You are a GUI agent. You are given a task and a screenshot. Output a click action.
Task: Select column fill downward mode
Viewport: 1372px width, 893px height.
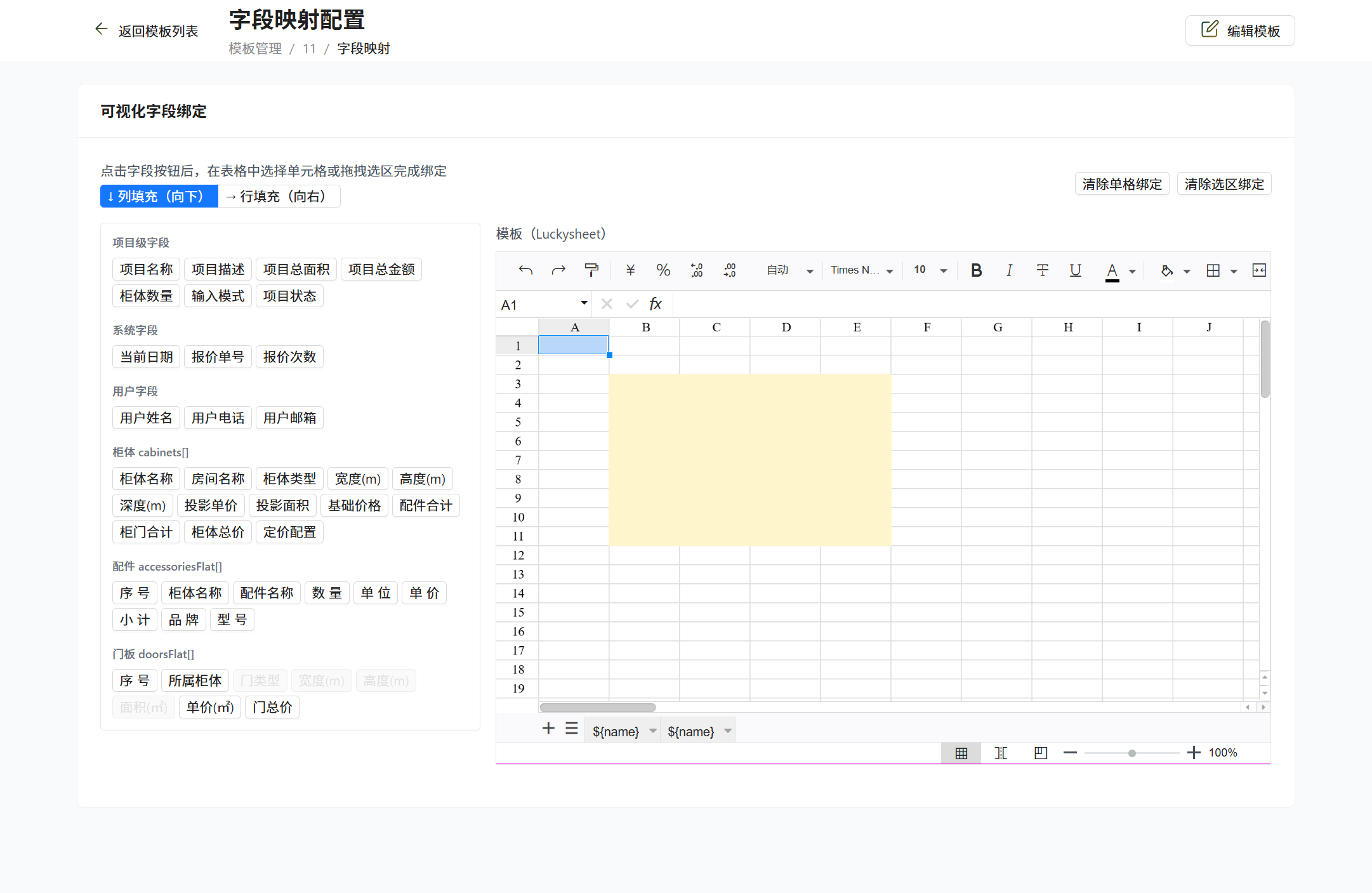point(159,196)
